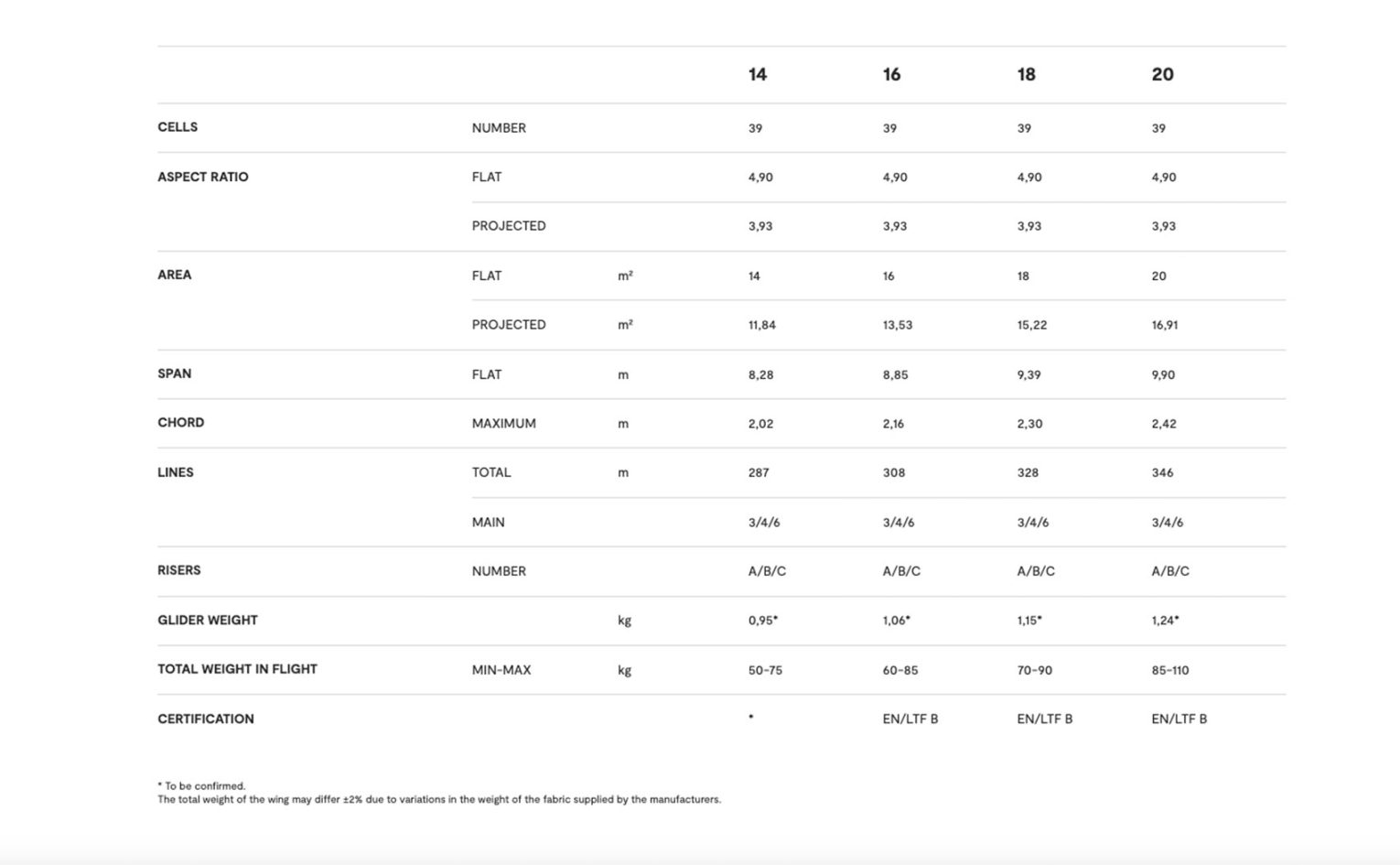Select the size 16 column header
The height and width of the screenshot is (865, 1400).
click(x=891, y=75)
